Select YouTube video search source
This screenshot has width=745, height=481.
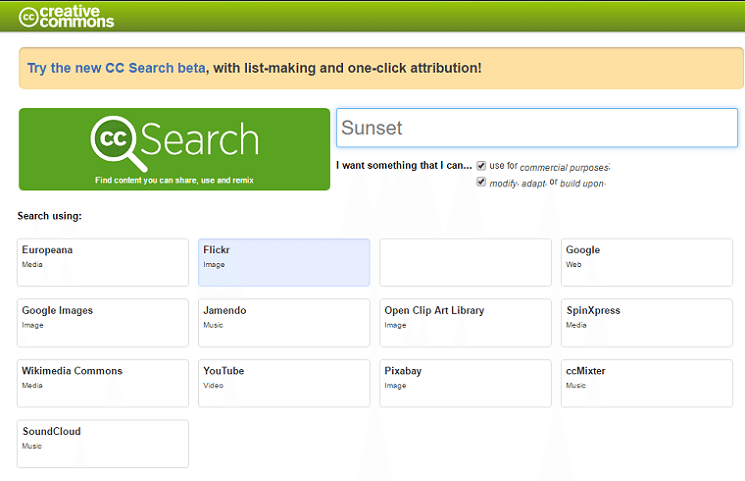click(x=284, y=383)
